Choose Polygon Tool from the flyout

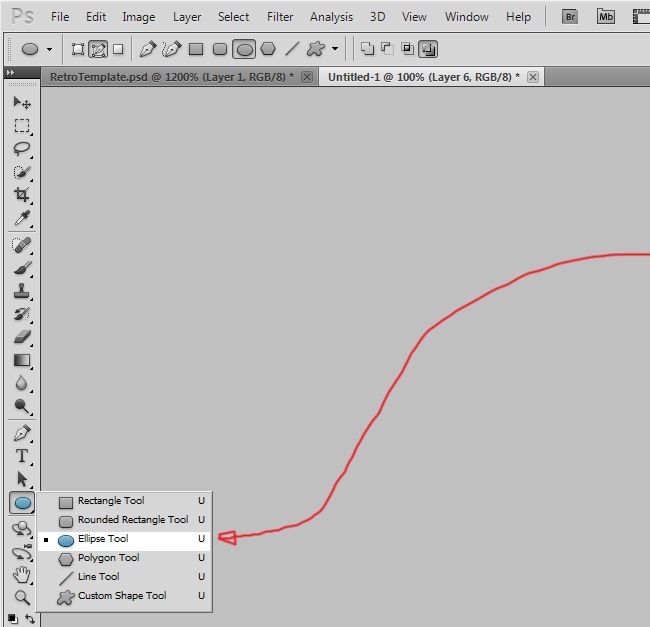108,558
